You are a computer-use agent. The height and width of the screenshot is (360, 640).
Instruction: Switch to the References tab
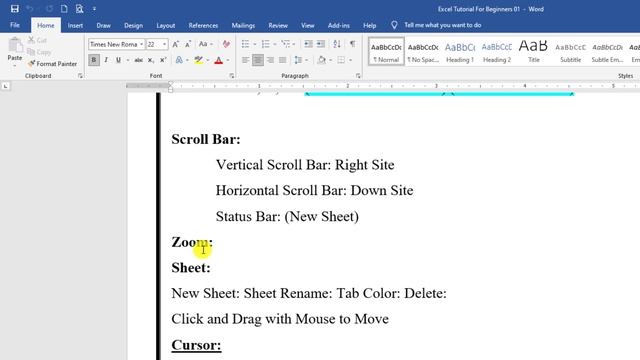203,25
